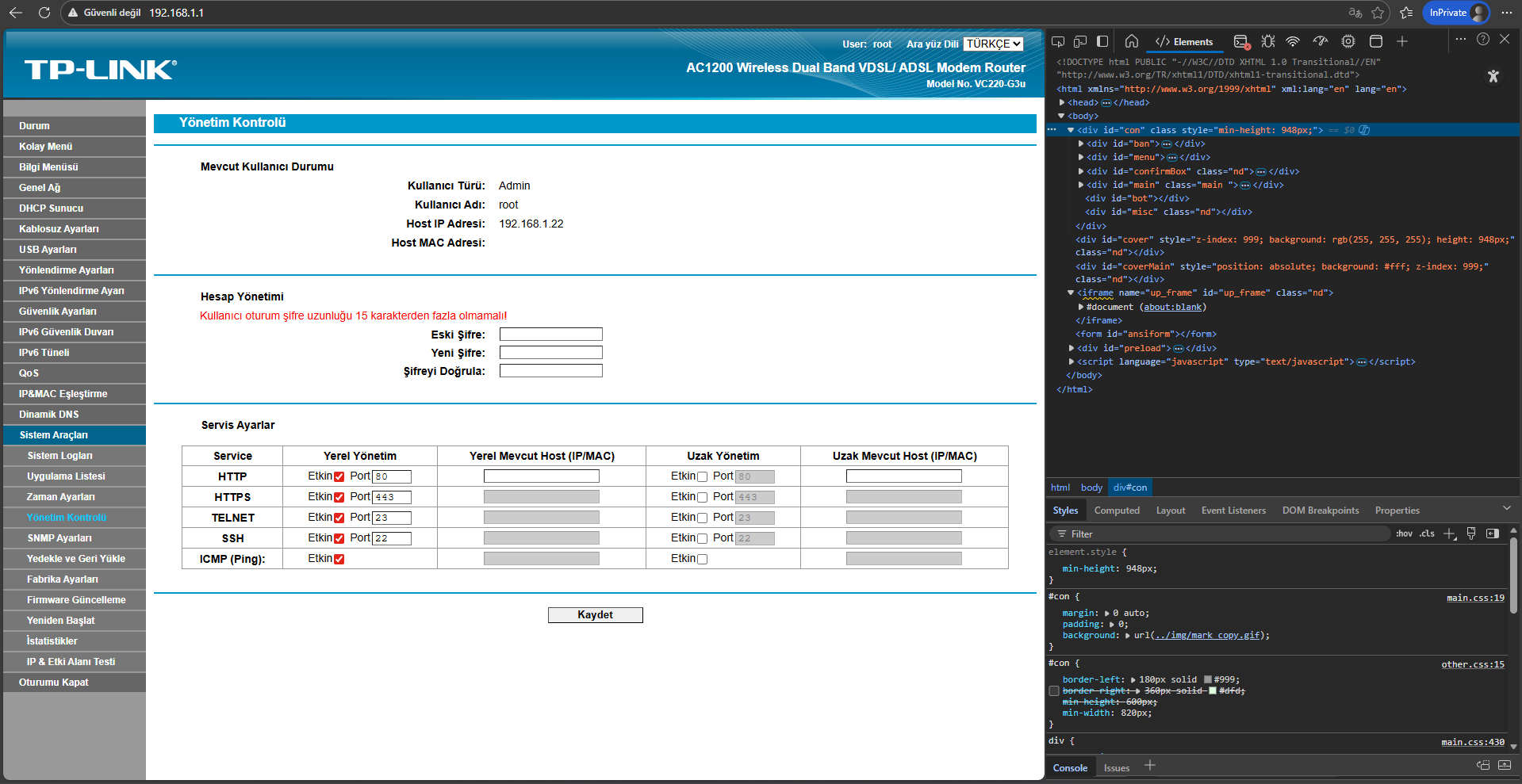The width and height of the screenshot is (1522, 784).
Task: Click the #dfd border-right color swatch
Action: [x=1213, y=690]
